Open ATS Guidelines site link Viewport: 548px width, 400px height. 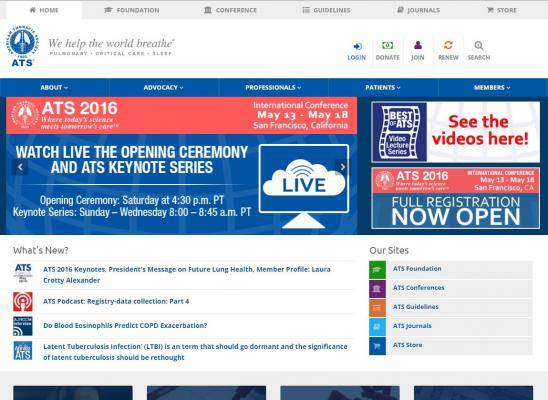click(416, 307)
